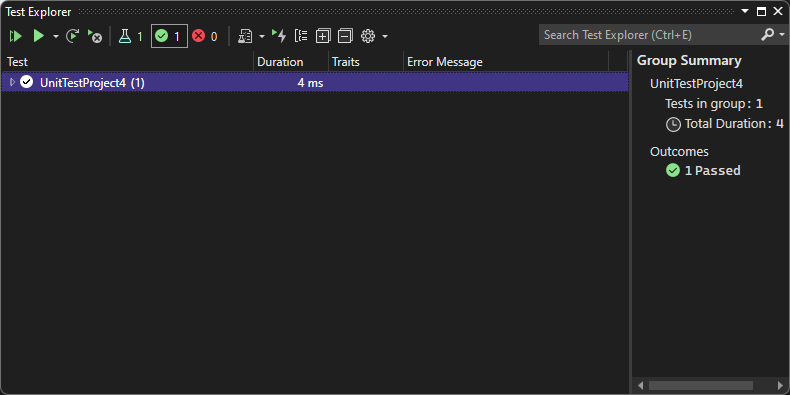The width and height of the screenshot is (790, 395).
Task: Close the Test Explorer window
Action: [x=778, y=11]
